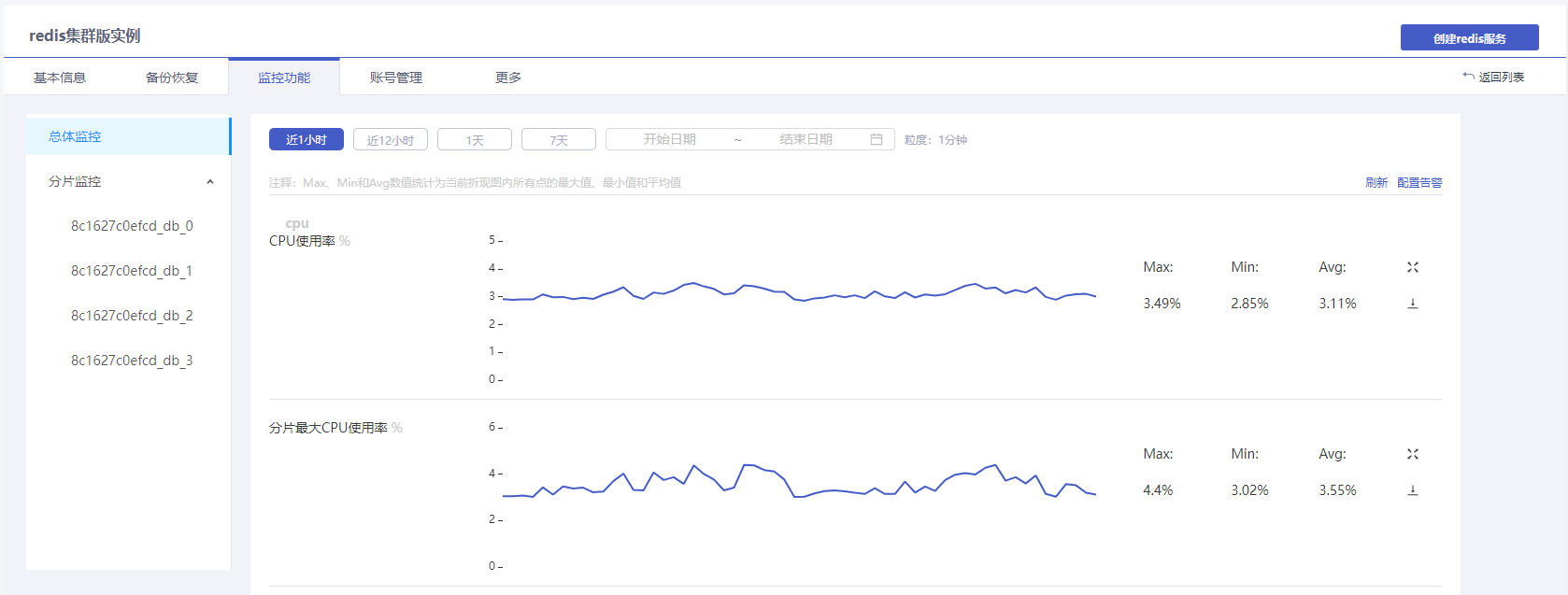Select 总体监控 in the sidebar
Image resolution: width=1568 pixels, height=595 pixels.
tap(128, 136)
